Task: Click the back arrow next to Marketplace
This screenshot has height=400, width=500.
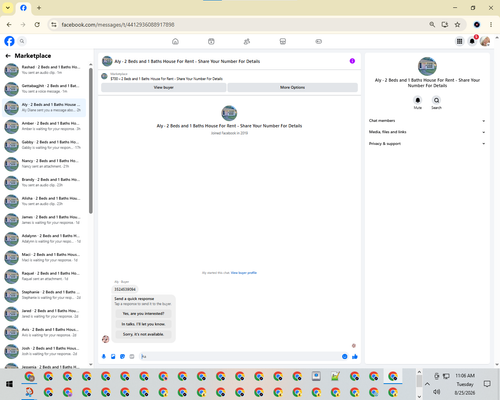Action: pos(8,56)
